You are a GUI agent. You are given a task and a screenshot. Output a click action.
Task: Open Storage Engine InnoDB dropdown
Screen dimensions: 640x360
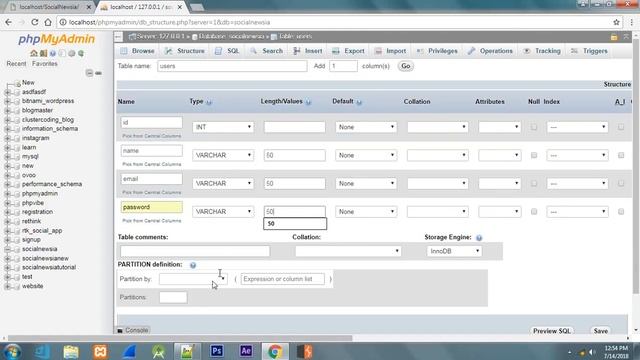tap(454, 251)
